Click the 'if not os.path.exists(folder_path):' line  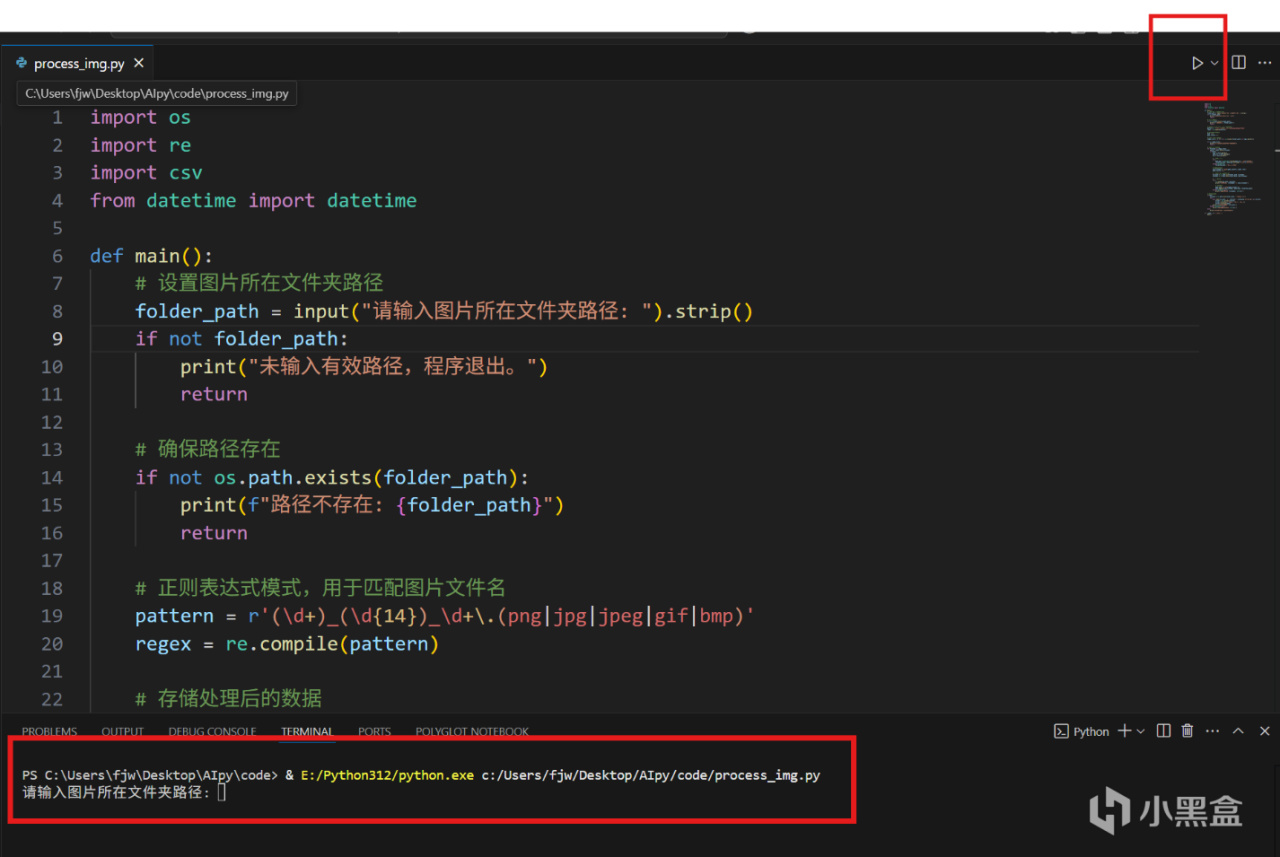332,477
